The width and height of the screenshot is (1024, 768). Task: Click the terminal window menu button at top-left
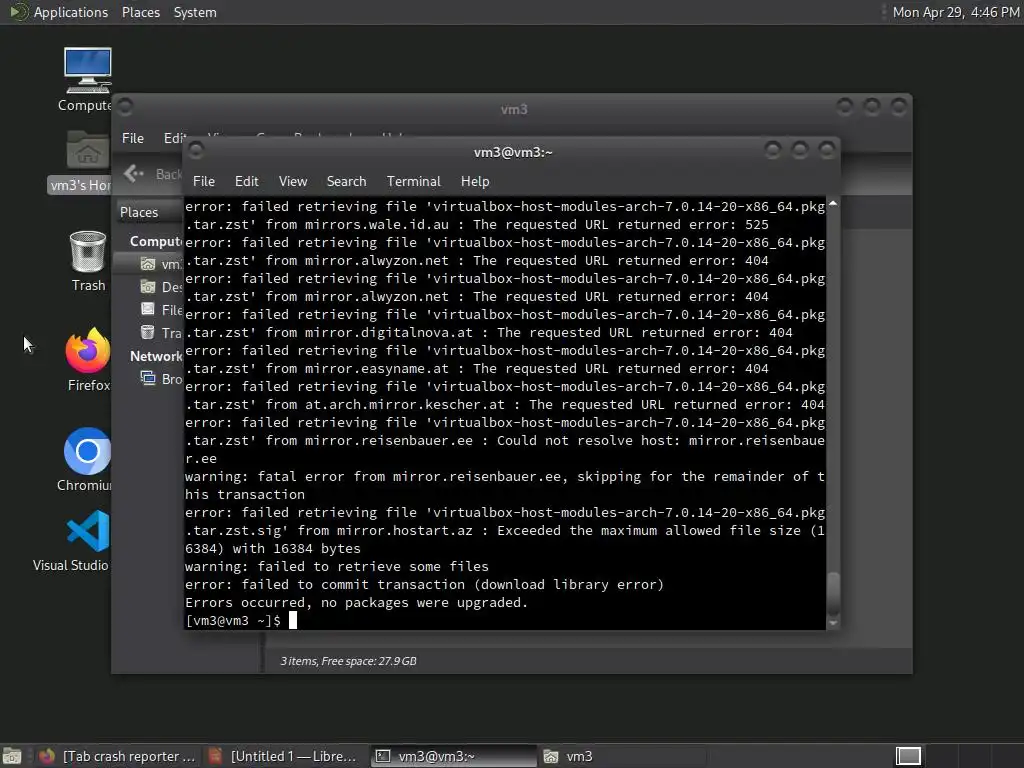pyautogui.click(x=196, y=151)
